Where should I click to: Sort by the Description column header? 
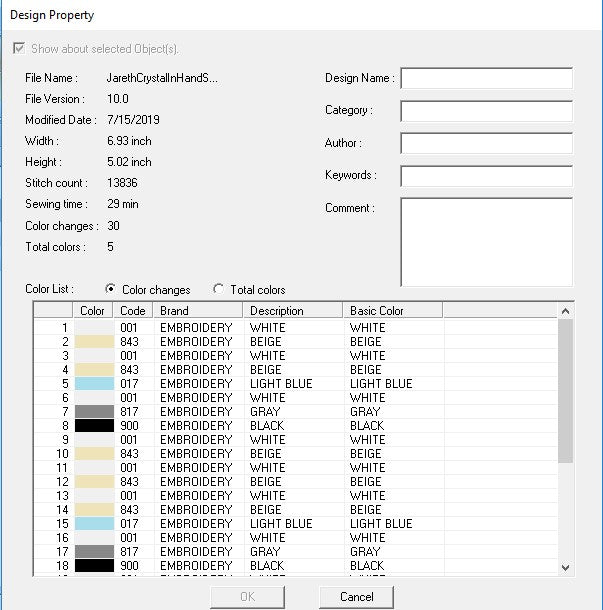click(x=293, y=311)
